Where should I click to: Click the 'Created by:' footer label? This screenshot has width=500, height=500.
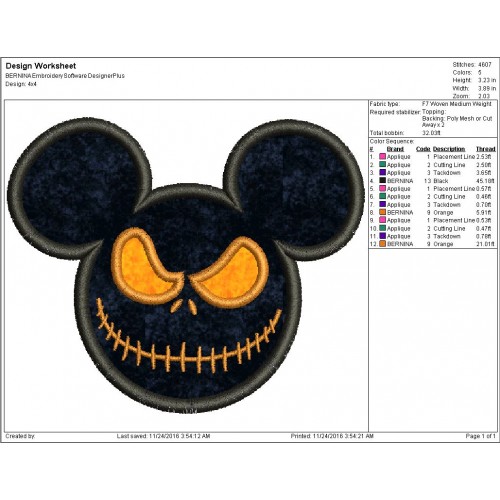(20, 436)
